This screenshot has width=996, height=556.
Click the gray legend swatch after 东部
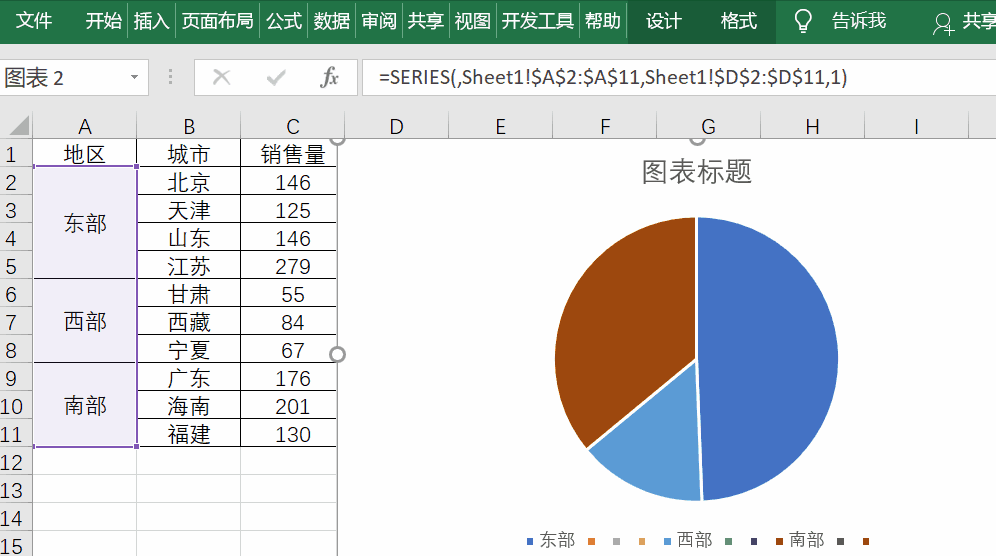click(616, 541)
